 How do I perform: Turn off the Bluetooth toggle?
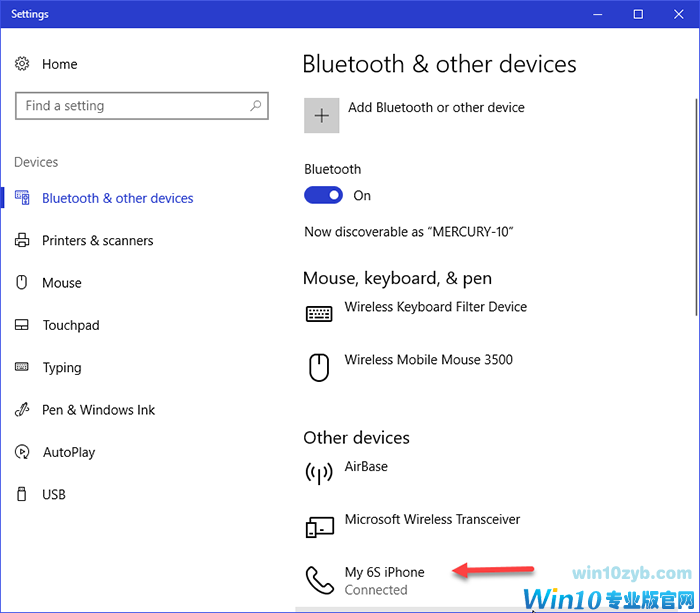point(323,196)
